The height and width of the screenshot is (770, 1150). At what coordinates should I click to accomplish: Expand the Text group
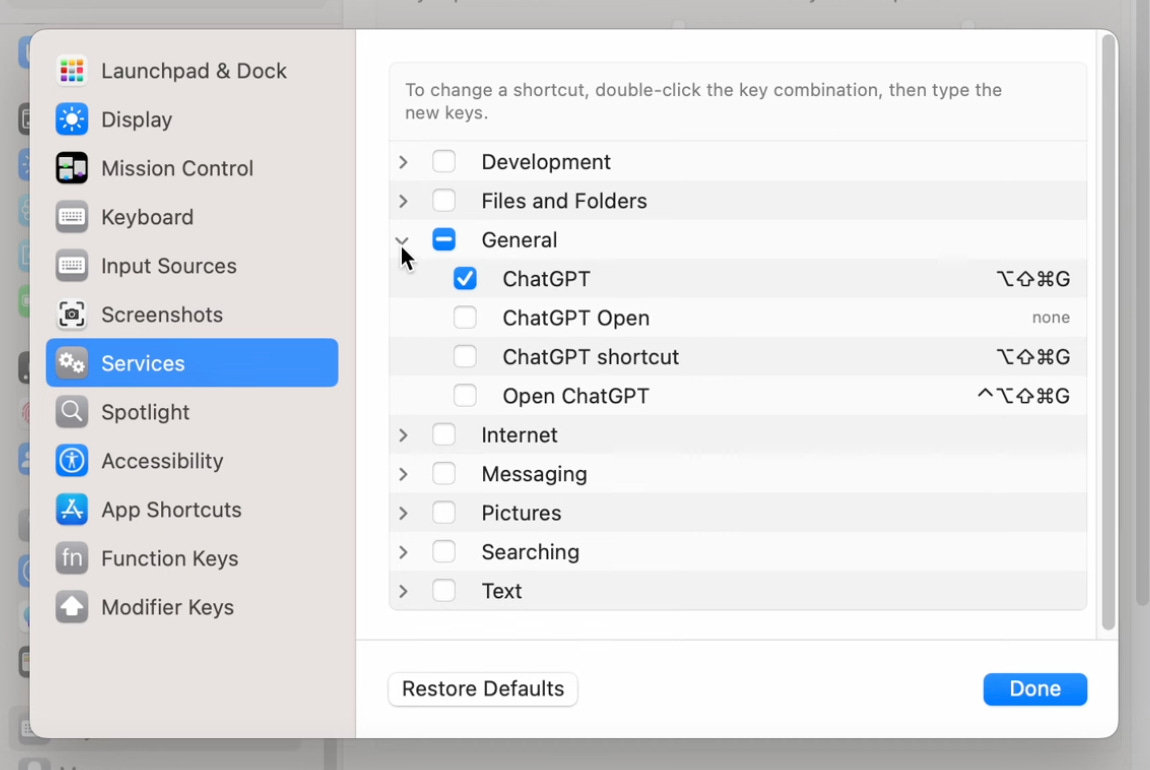point(403,591)
